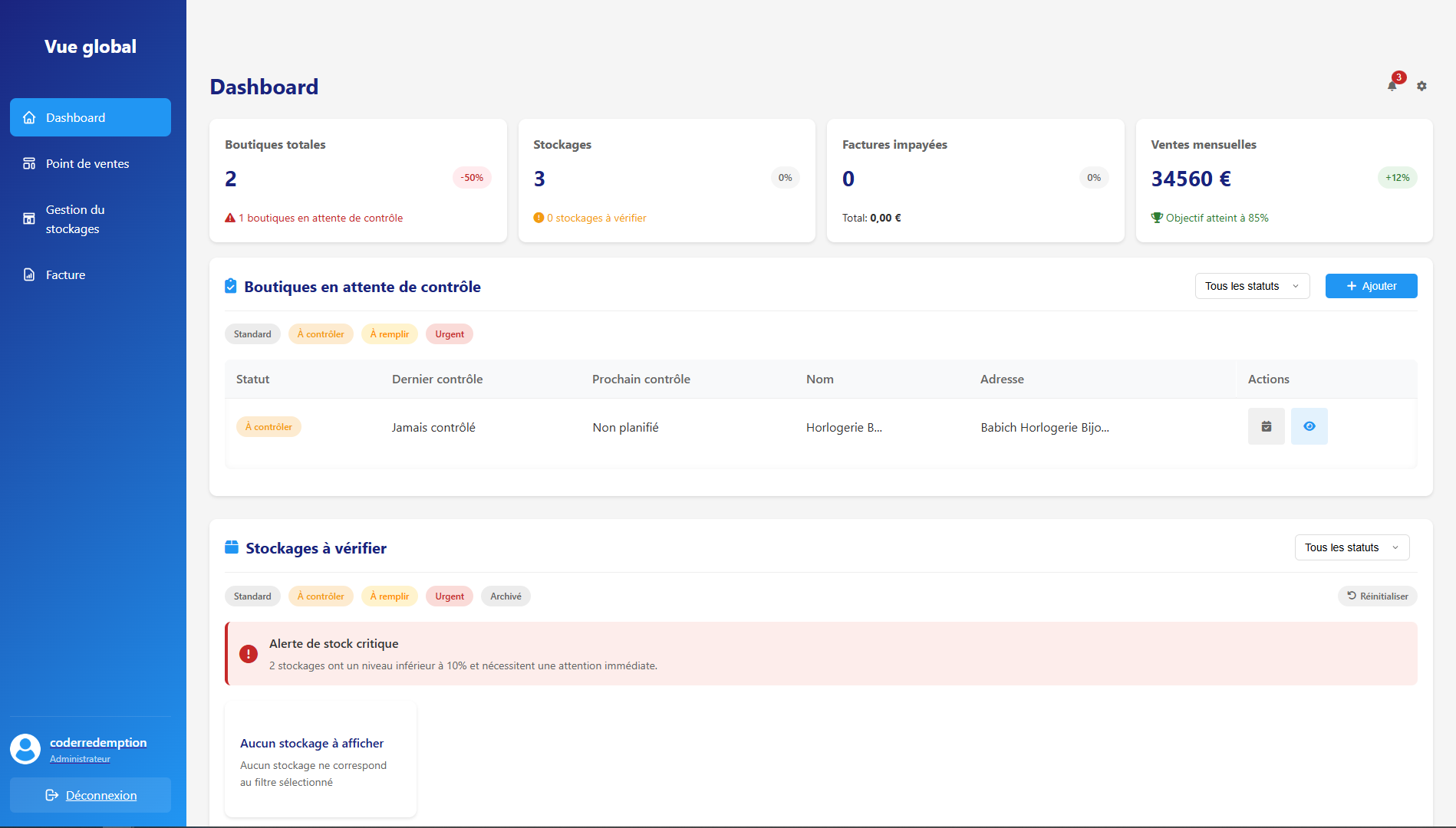Click the archive icon for Horlogerie B...
This screenshot has height=828, width=1456.
click(x=1266, y=426)
